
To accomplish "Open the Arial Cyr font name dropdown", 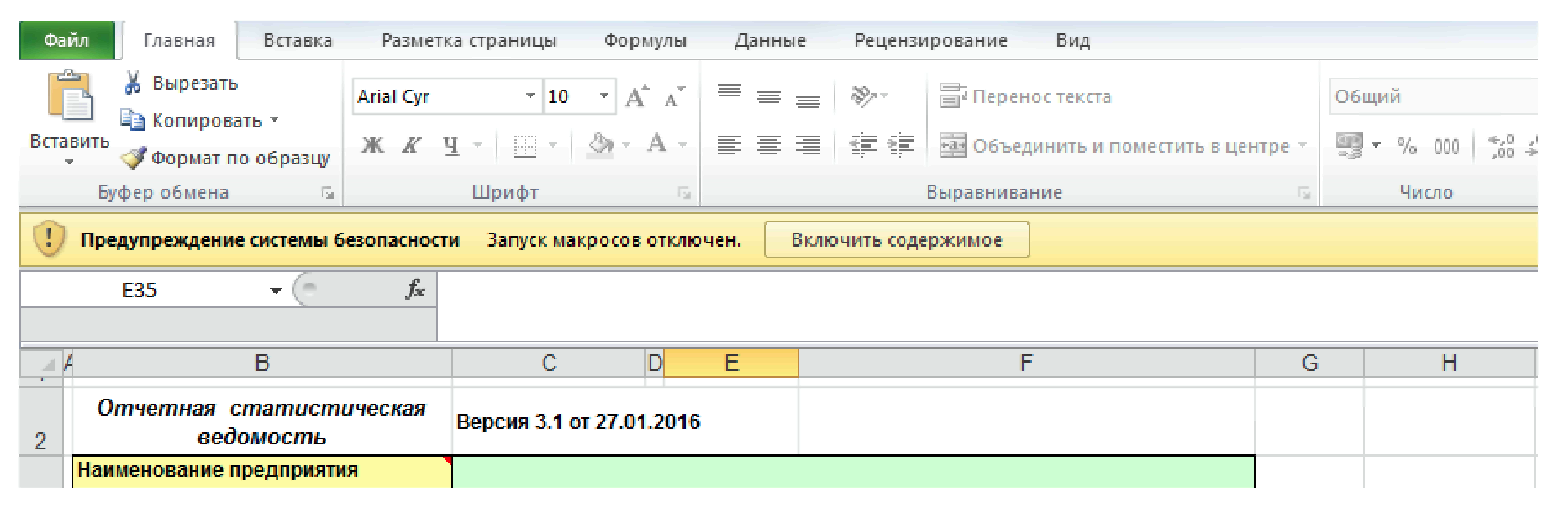I will point(530,96).
